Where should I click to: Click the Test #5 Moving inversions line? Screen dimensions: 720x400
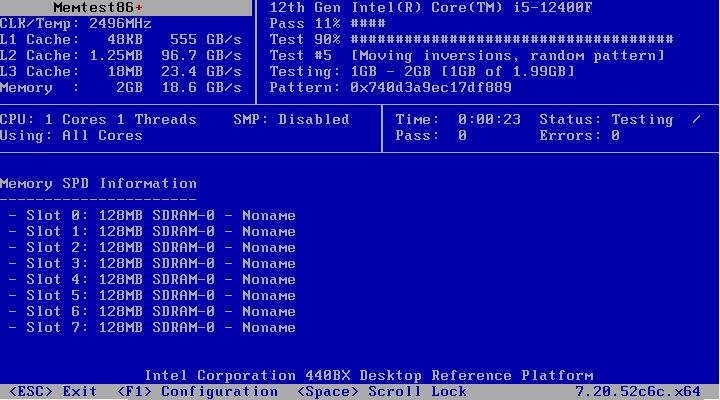coord(467,56)
